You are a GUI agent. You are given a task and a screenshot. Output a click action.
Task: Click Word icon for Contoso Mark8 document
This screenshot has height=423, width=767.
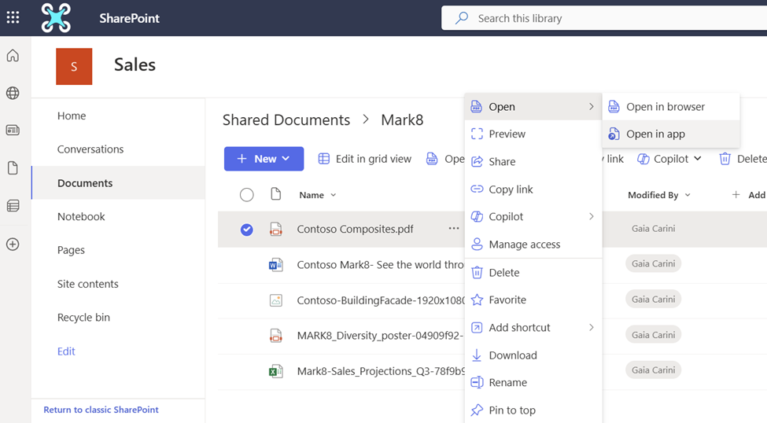[x=276, y=265]
